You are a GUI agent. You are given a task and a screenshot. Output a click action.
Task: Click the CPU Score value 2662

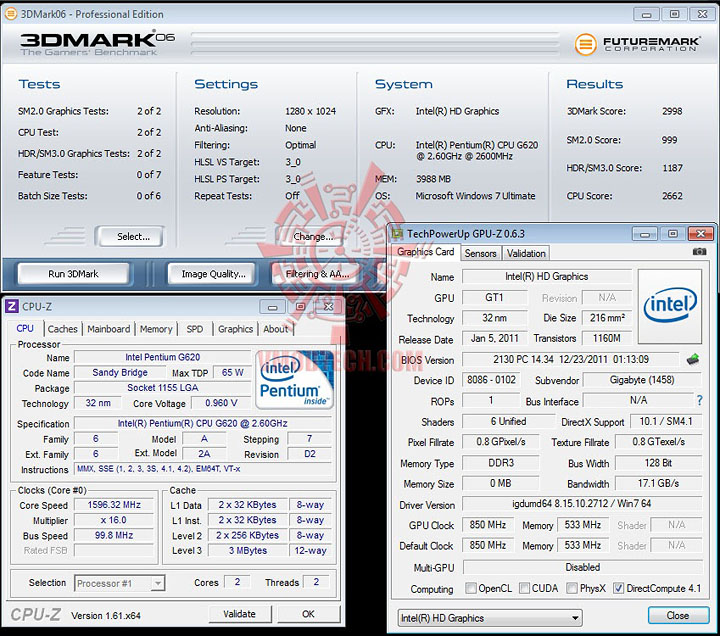pyautogui.click(x=672, y=196)
